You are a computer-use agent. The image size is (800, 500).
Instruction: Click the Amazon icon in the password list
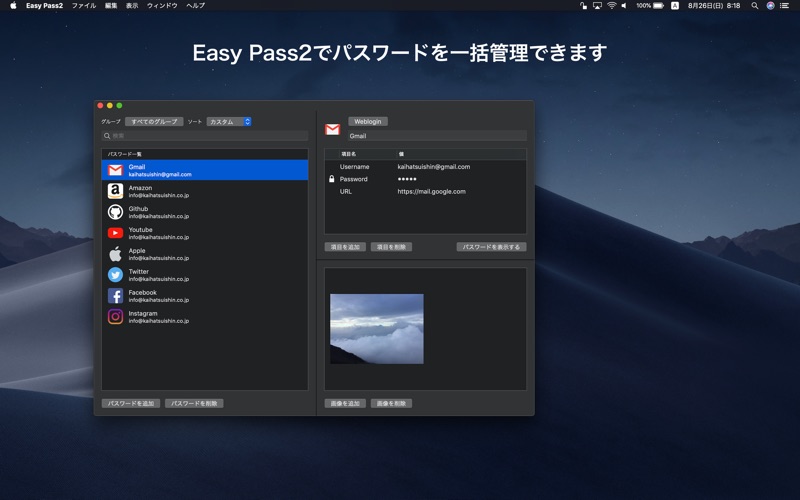(x=115, y=191)
